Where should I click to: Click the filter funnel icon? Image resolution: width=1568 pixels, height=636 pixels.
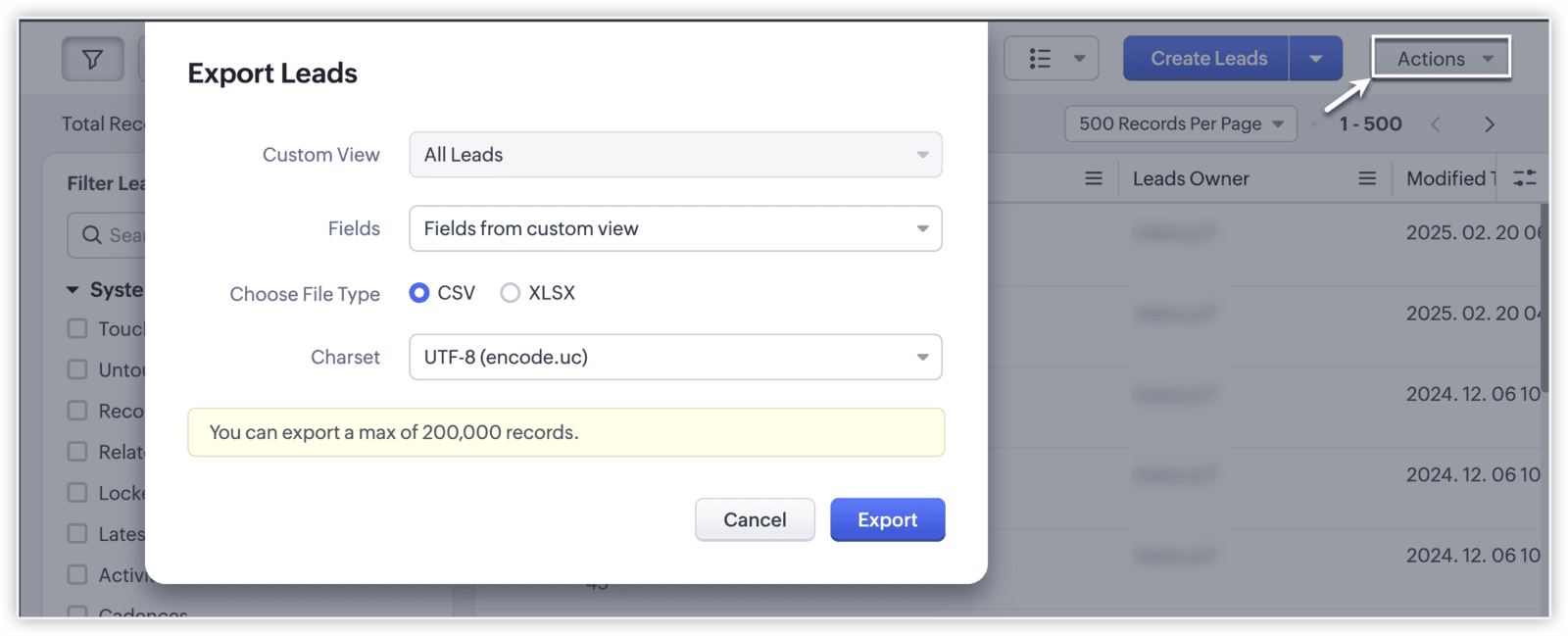[92, 60]
